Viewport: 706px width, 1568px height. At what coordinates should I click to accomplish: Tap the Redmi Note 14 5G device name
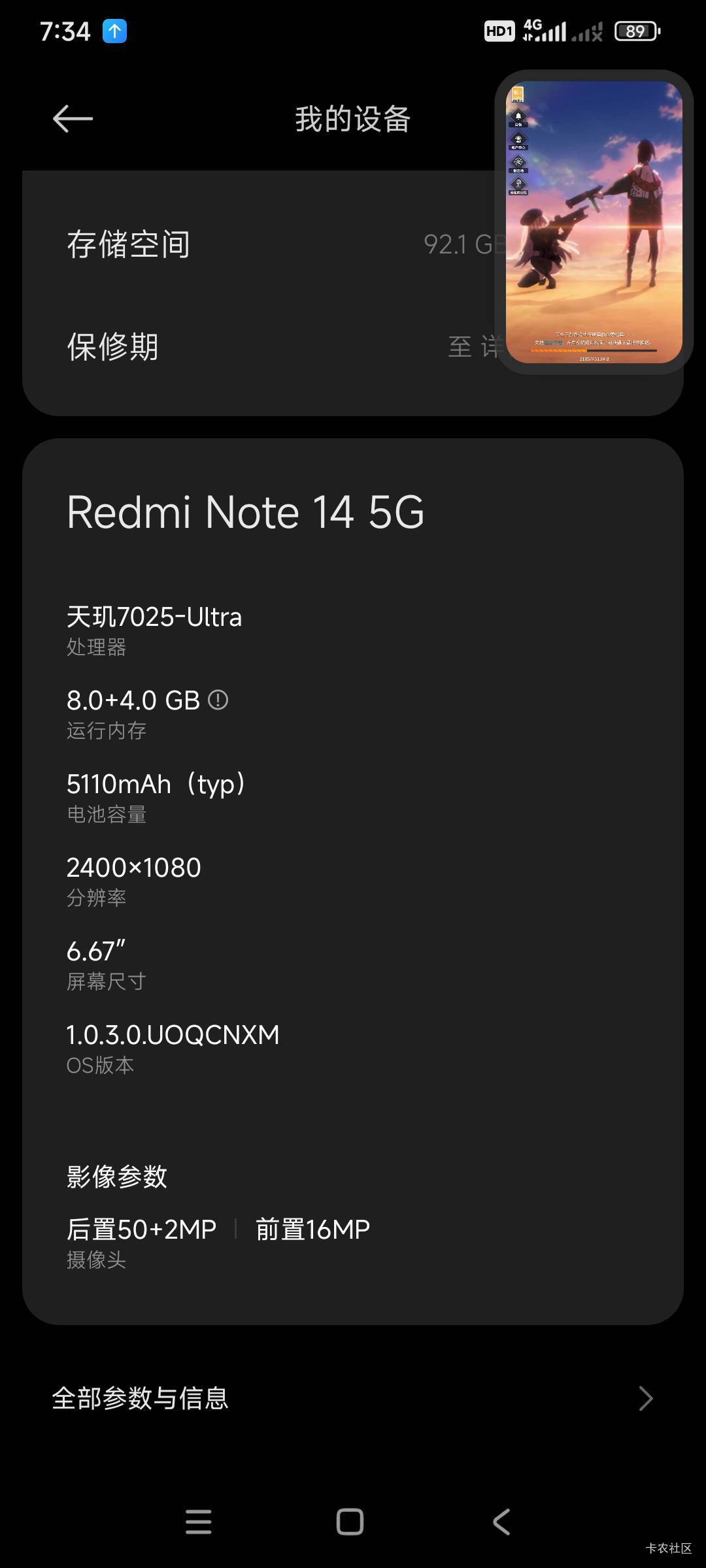246,512
